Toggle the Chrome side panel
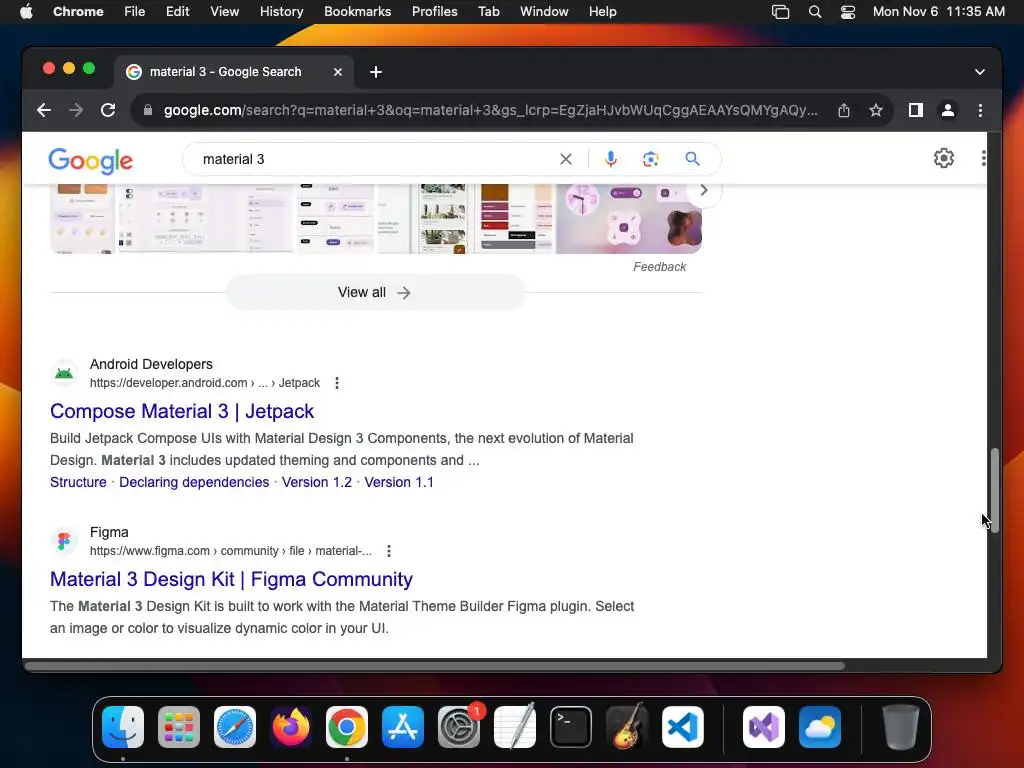 coord(916,110)
